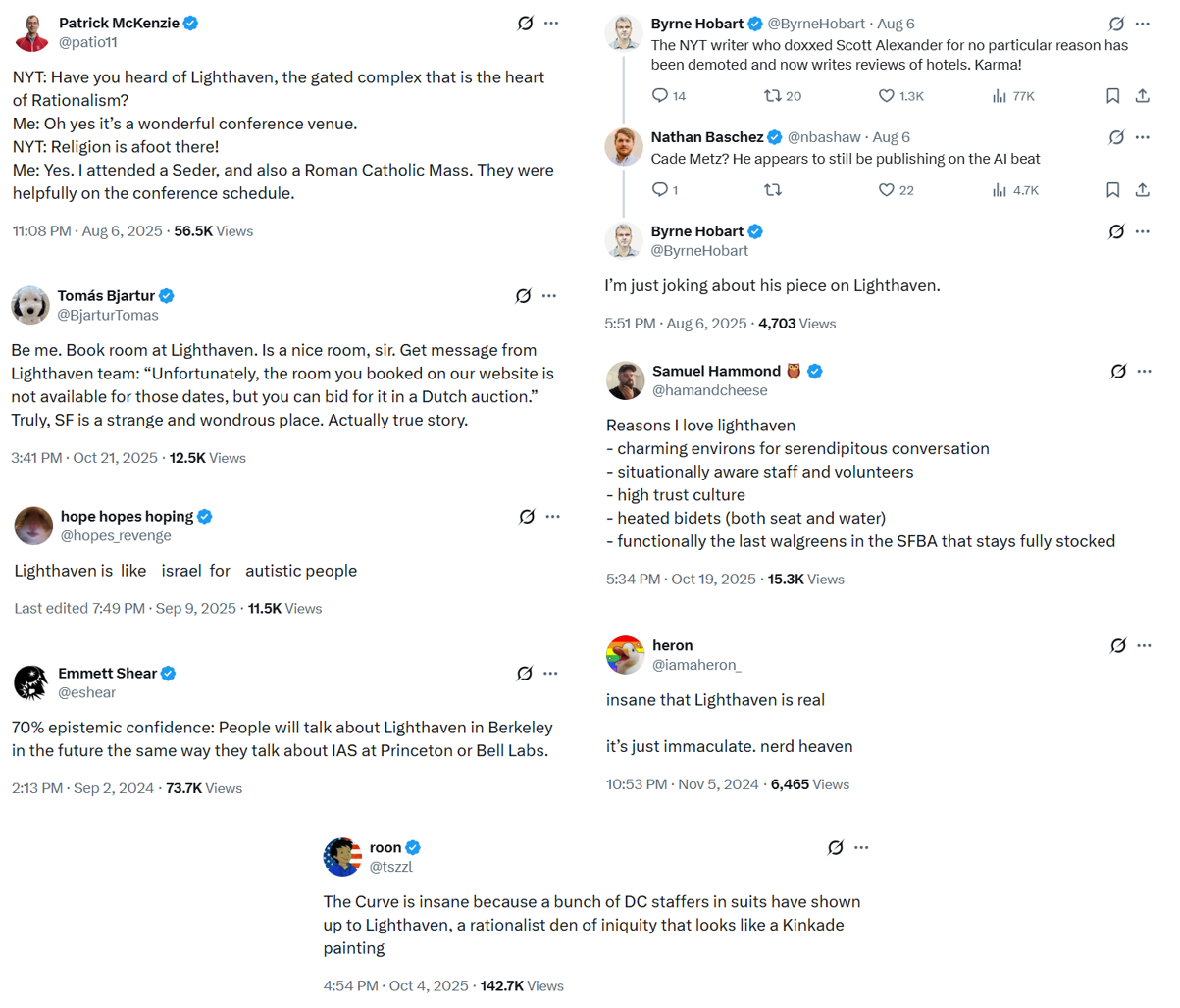
Task: Open the more options menu on Patrick McKenzie's tweet
Action: point(551,23)
